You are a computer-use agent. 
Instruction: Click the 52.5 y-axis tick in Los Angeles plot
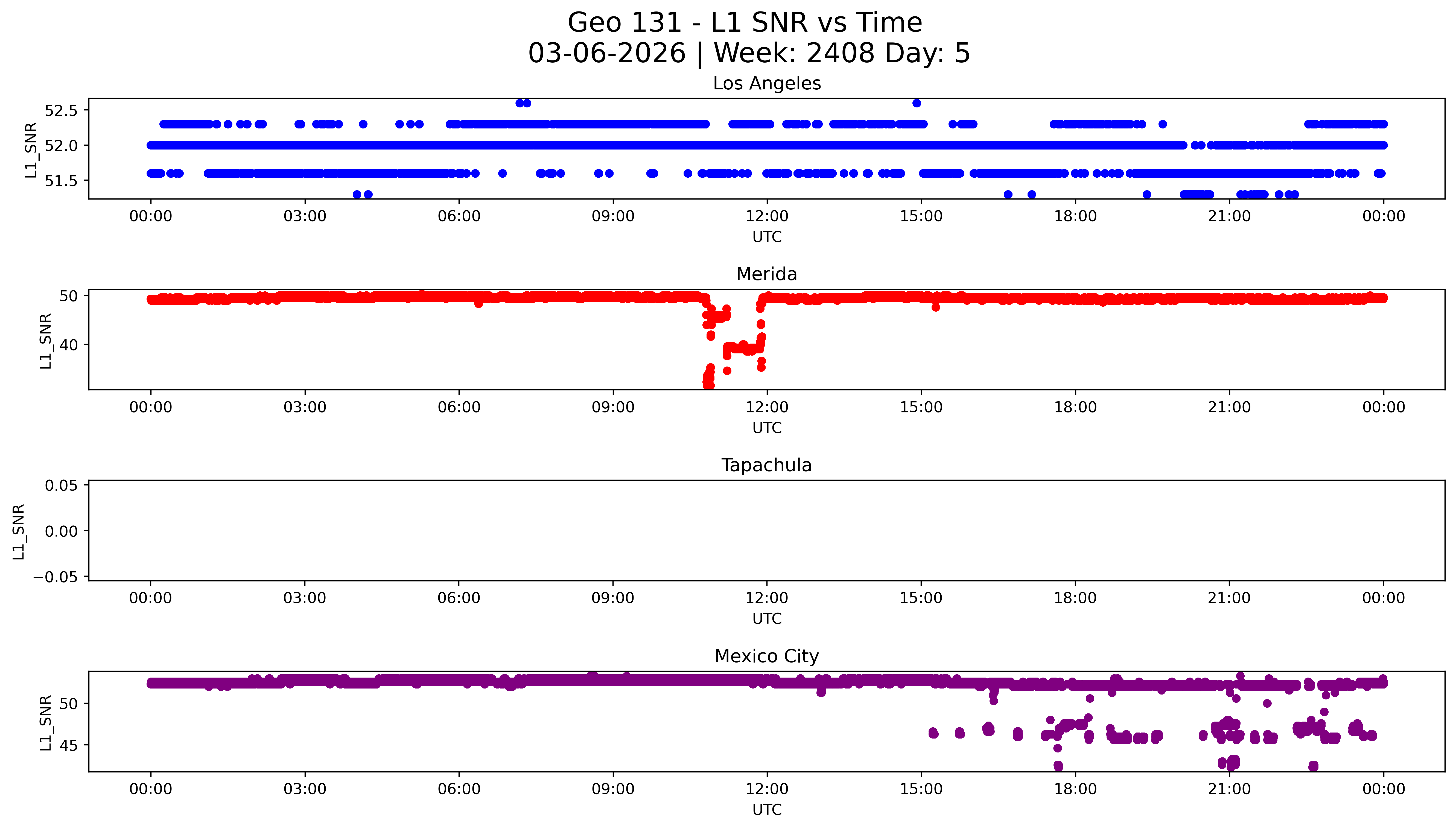point(61,110)
